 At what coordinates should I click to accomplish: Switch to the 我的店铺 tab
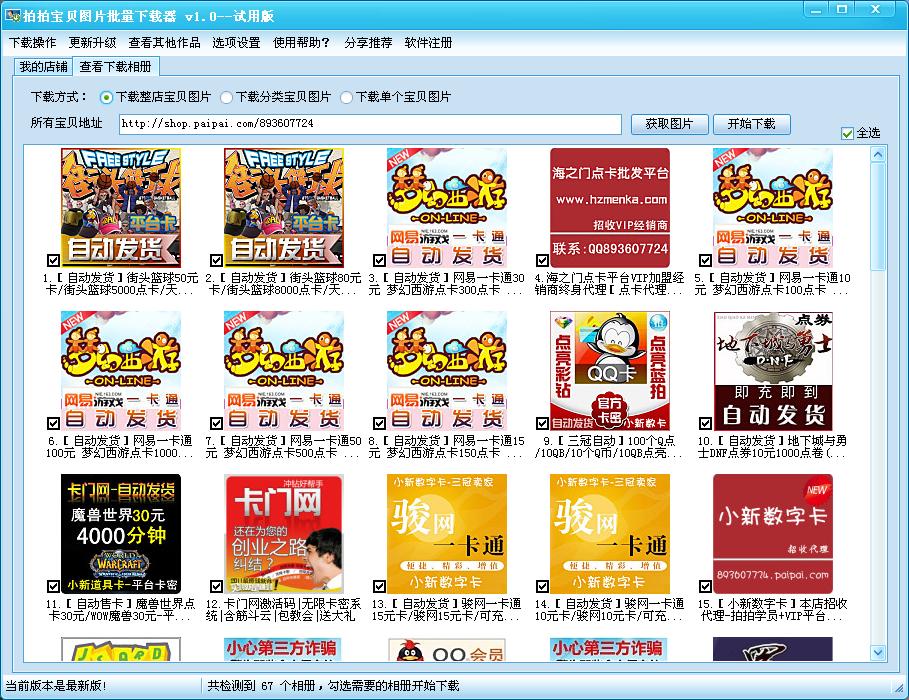point(43,67)
